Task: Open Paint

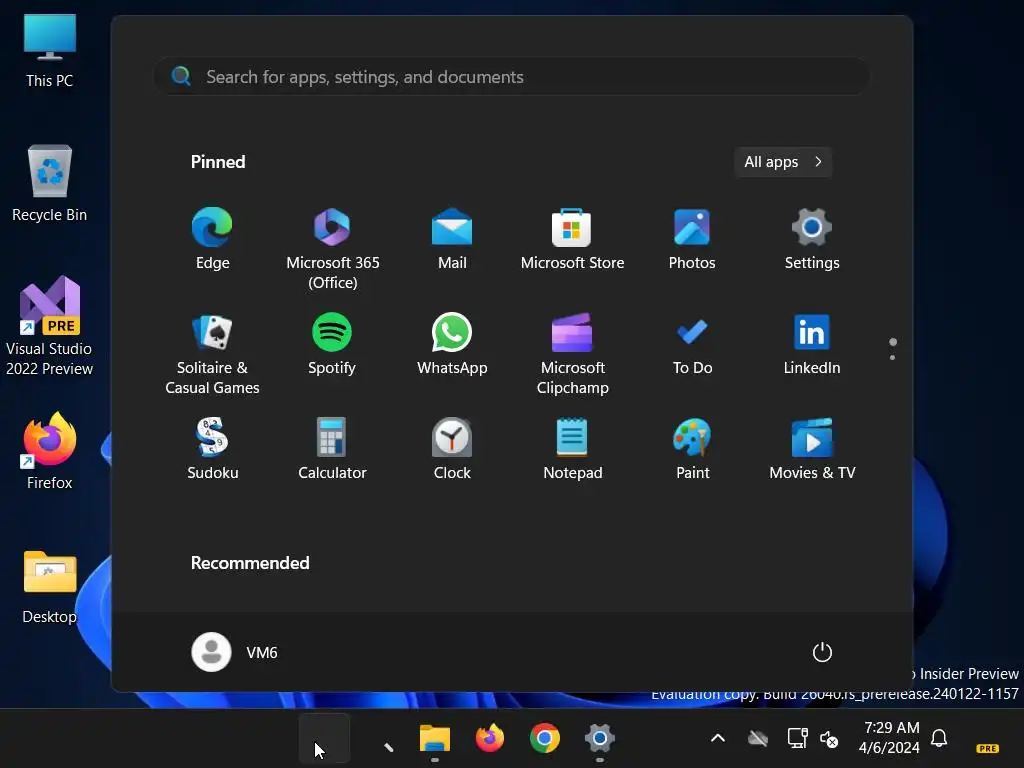Action: point(692,449)
